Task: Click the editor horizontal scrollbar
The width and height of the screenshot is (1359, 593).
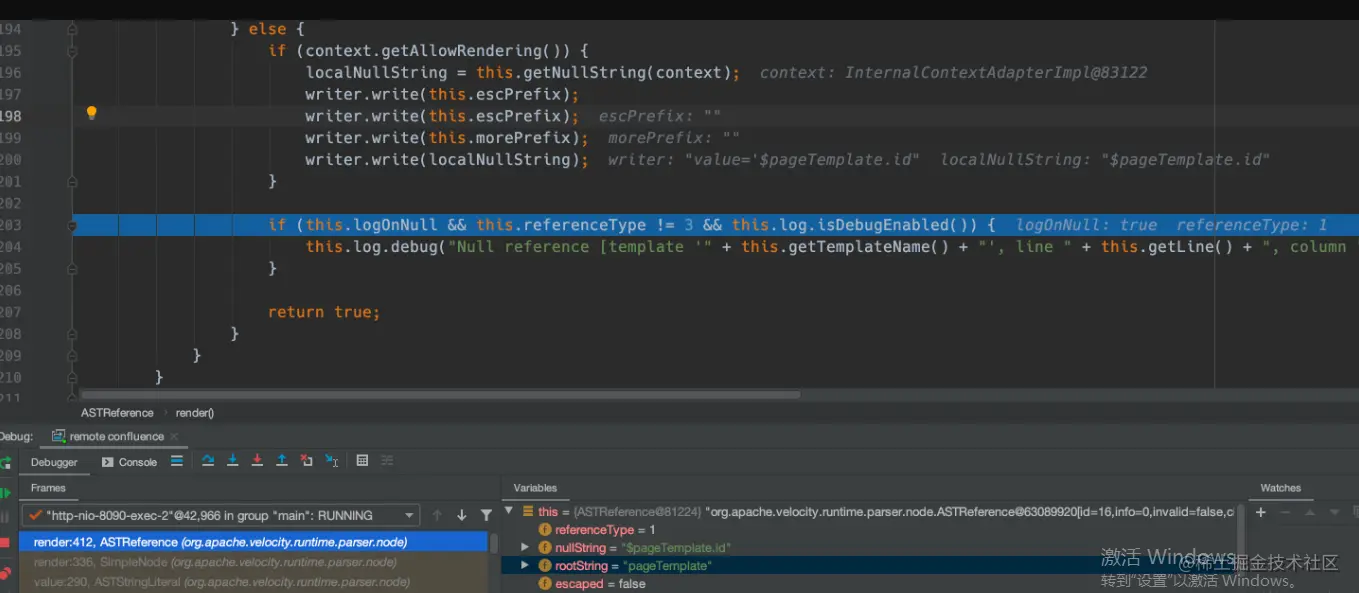Action: tap(440, 394)
